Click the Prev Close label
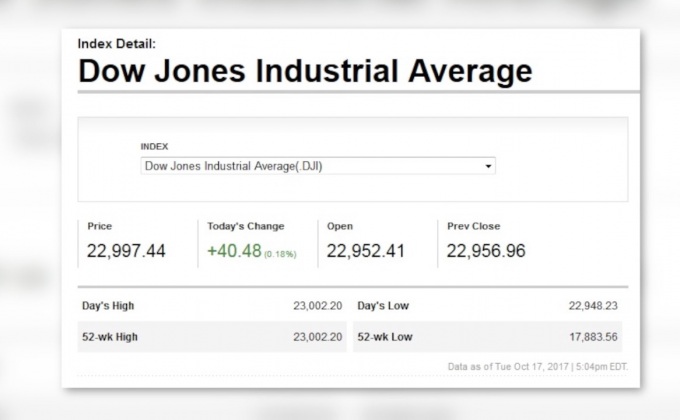This screenshot has height=420, width=680. tap(474, 226)
